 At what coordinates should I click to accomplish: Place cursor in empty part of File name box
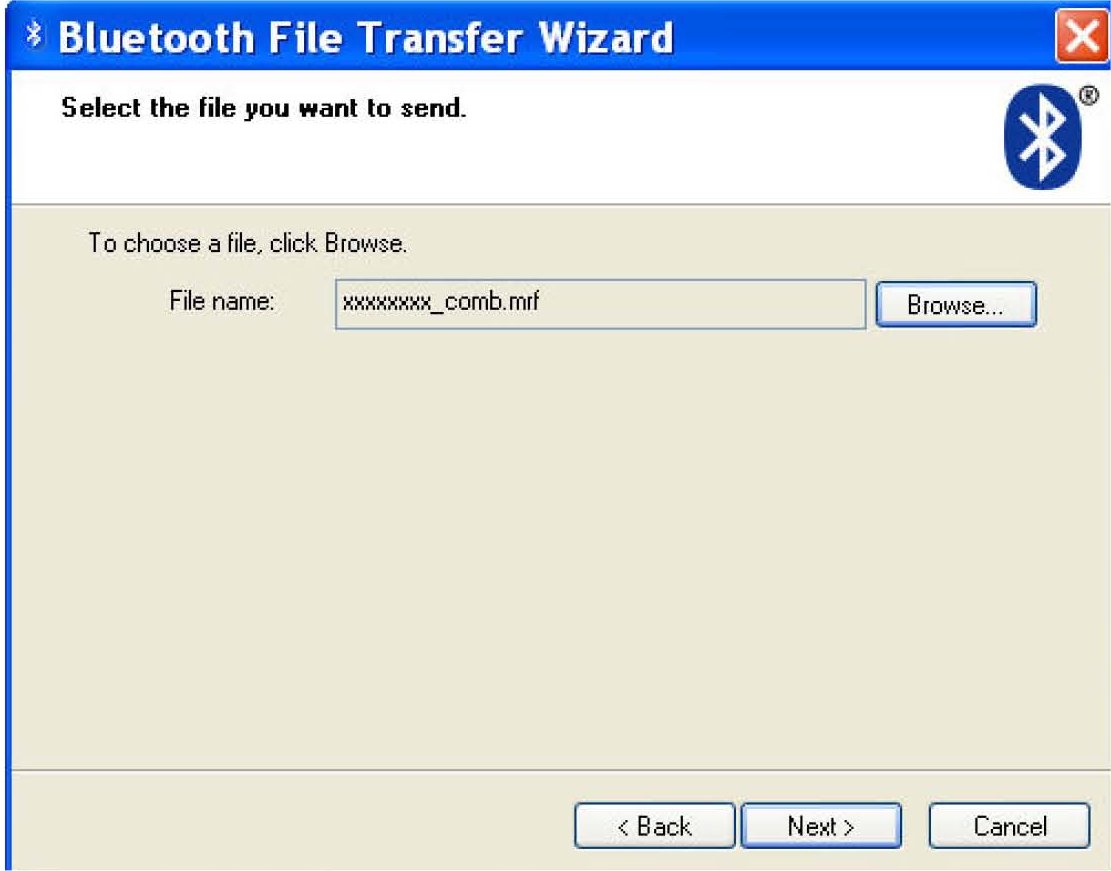pyautogui.click(x=701, y=305)
